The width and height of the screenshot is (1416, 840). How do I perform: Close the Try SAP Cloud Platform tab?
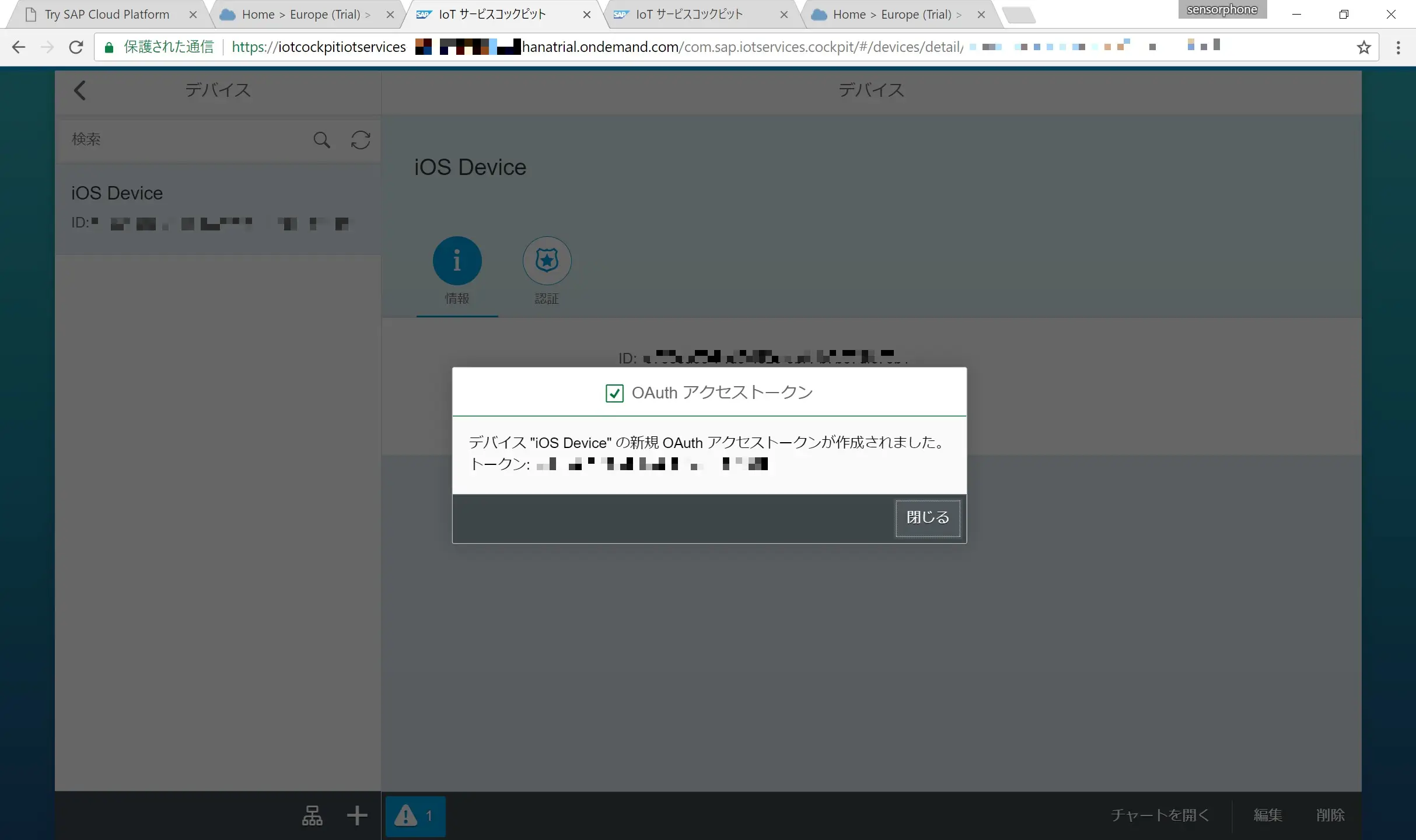[x=193, y=15]
